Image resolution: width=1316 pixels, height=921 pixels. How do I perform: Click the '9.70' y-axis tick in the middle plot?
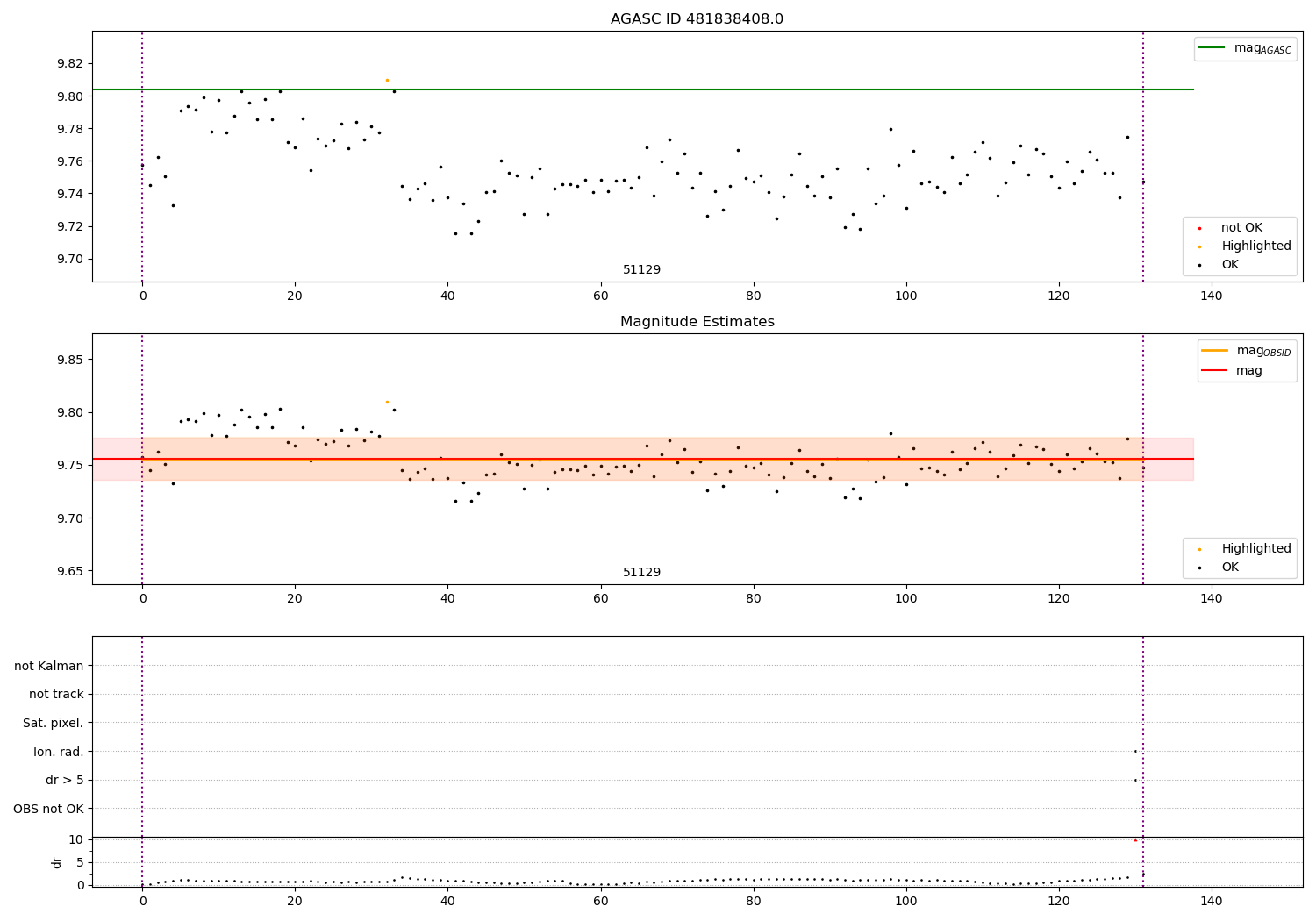[x=70, y=518]
